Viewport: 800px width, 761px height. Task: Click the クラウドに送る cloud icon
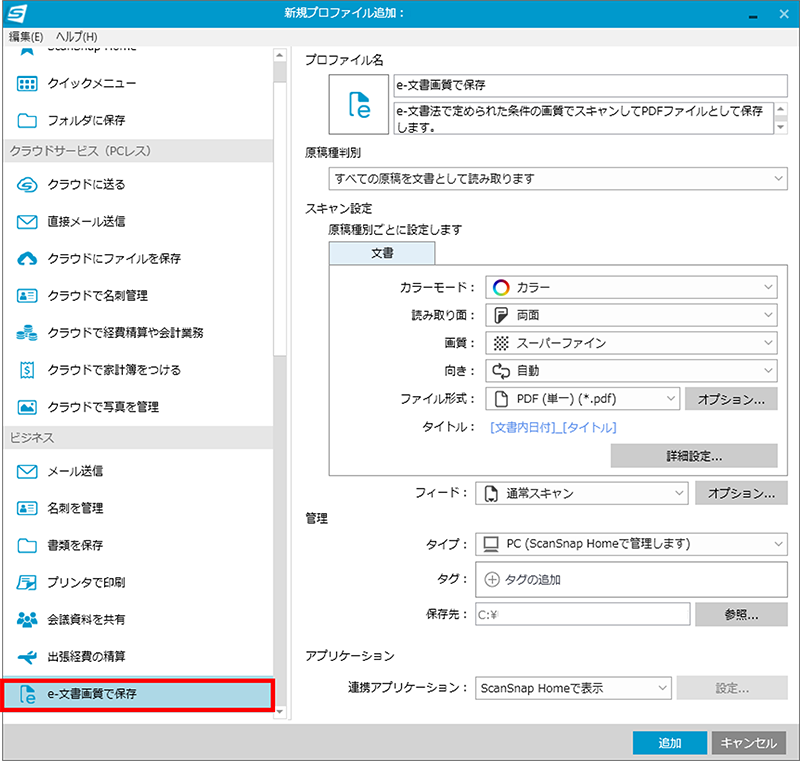[28, 185]
